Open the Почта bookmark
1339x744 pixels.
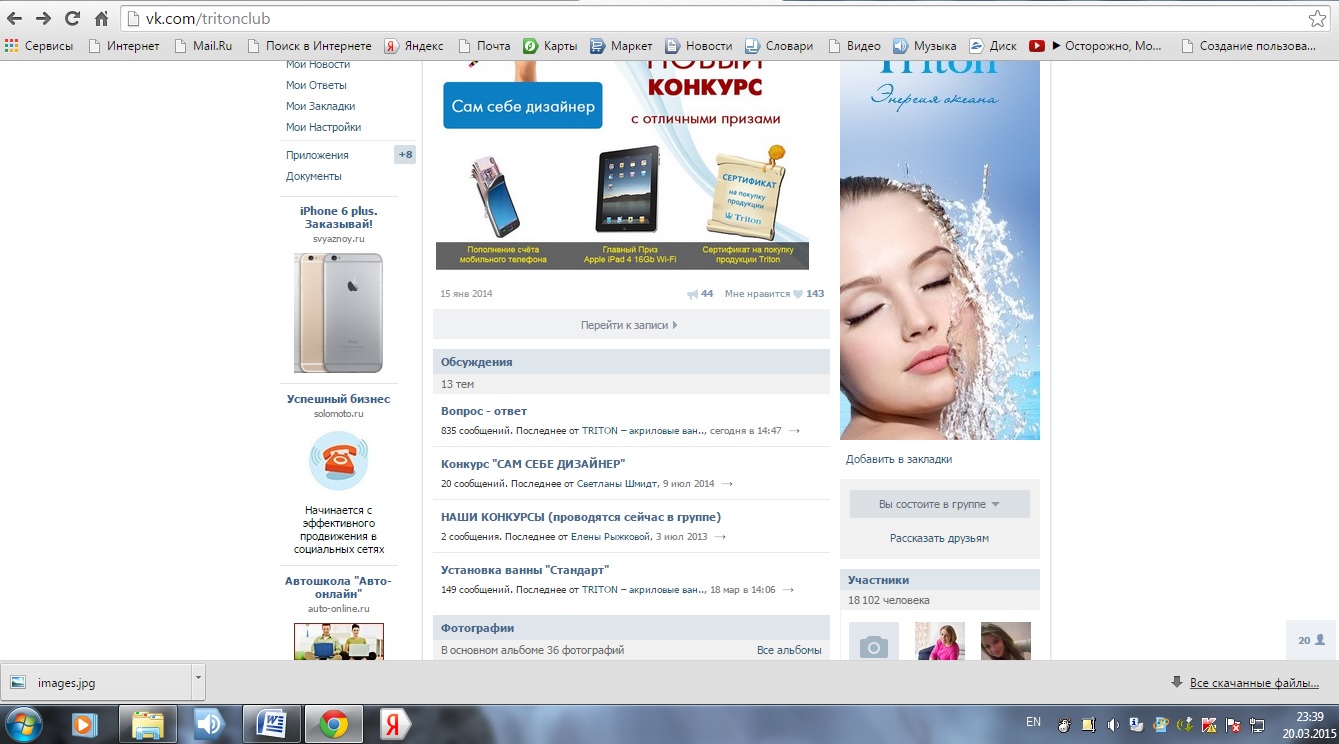[484, 46]
